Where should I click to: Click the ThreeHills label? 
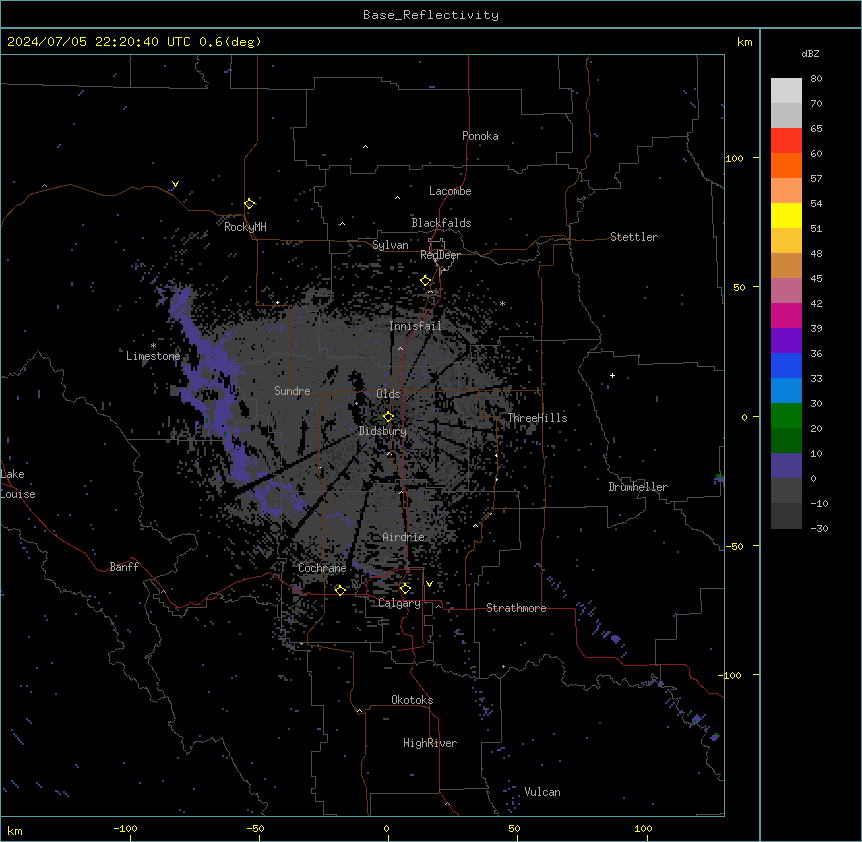[x=537, y=418]
